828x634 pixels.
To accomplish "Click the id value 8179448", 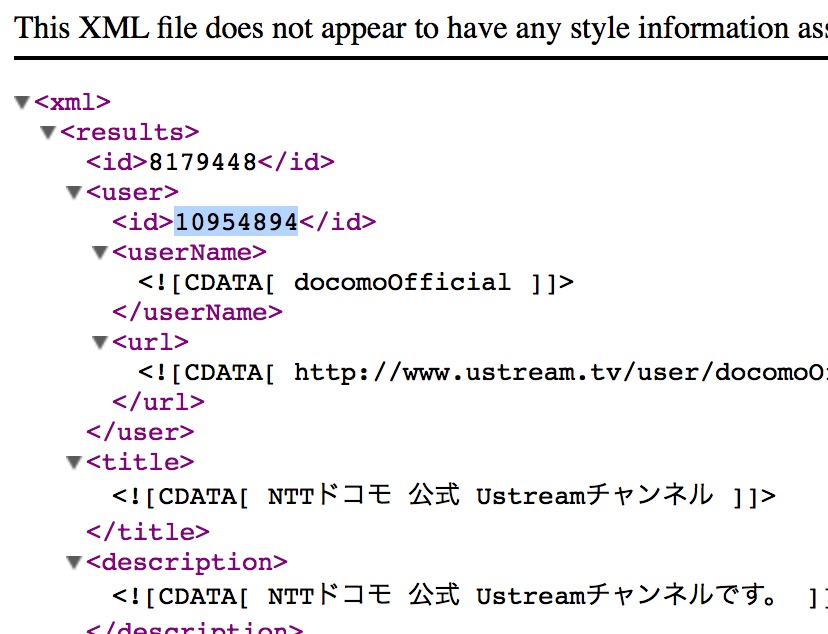I will (x=203, y=162).
